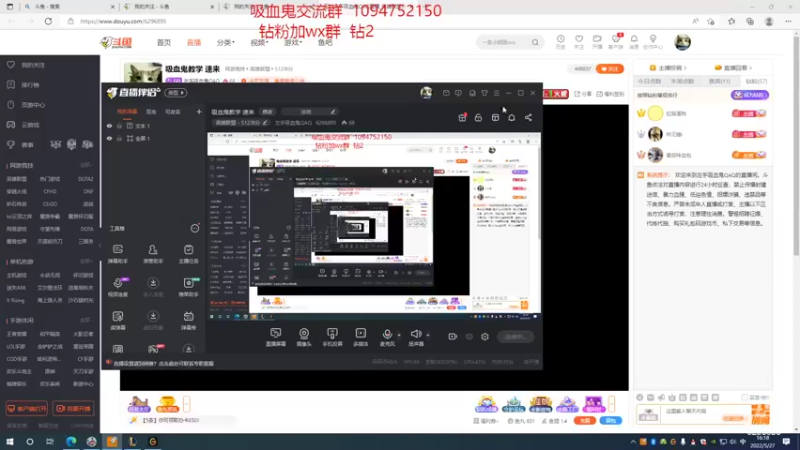Open 鱼吧 in Douyu navigation
The width and height of the screenshot is (800, 450).
click(x=325, y=42)
